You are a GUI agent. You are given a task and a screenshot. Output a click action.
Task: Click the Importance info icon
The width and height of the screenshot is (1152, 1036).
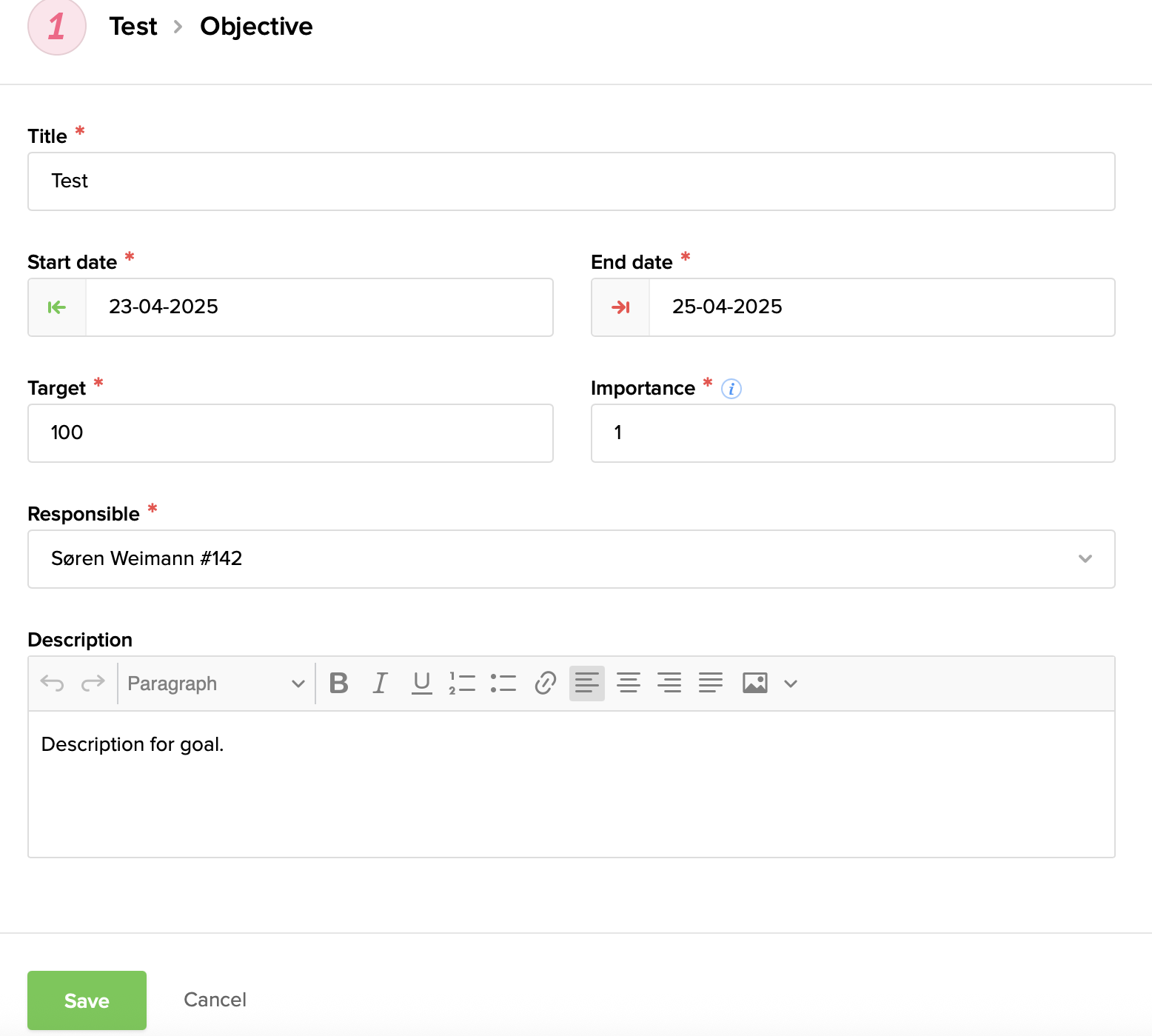coord(731,389)
